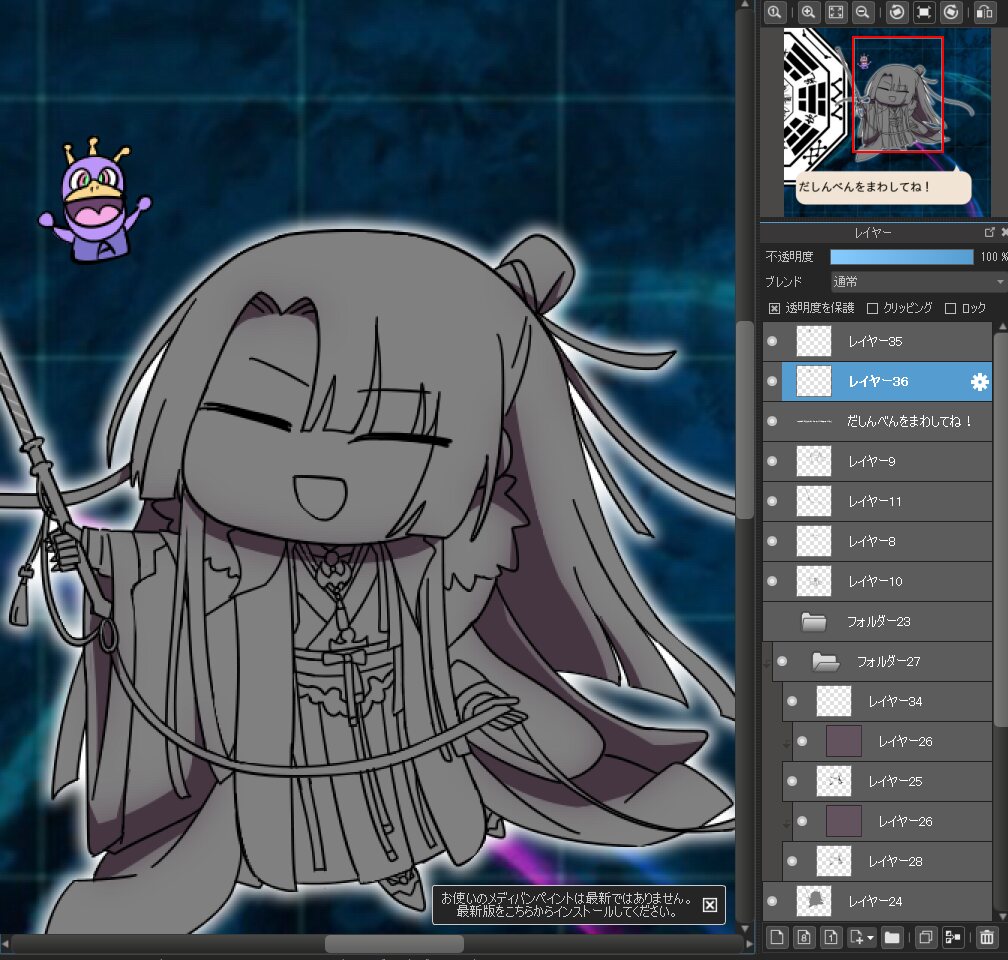
Task: Hide レイヤー36 visibility
Action: point(772,381)
